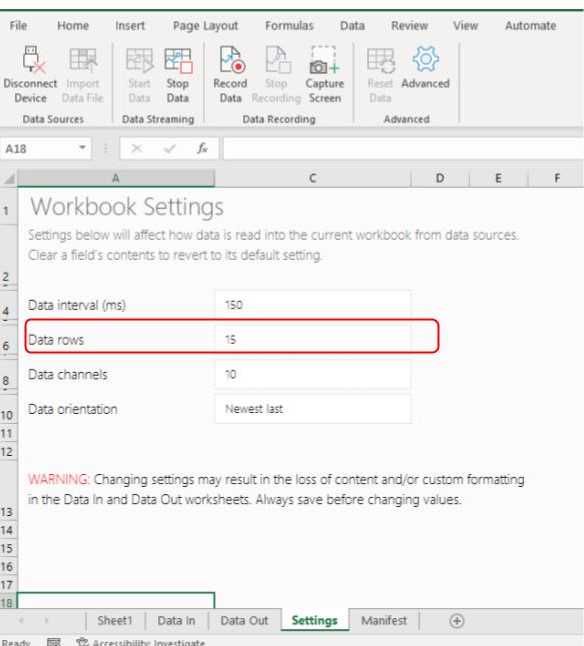Open the Formulas ribbon tab
584x646 pixels.
point(289,26)
